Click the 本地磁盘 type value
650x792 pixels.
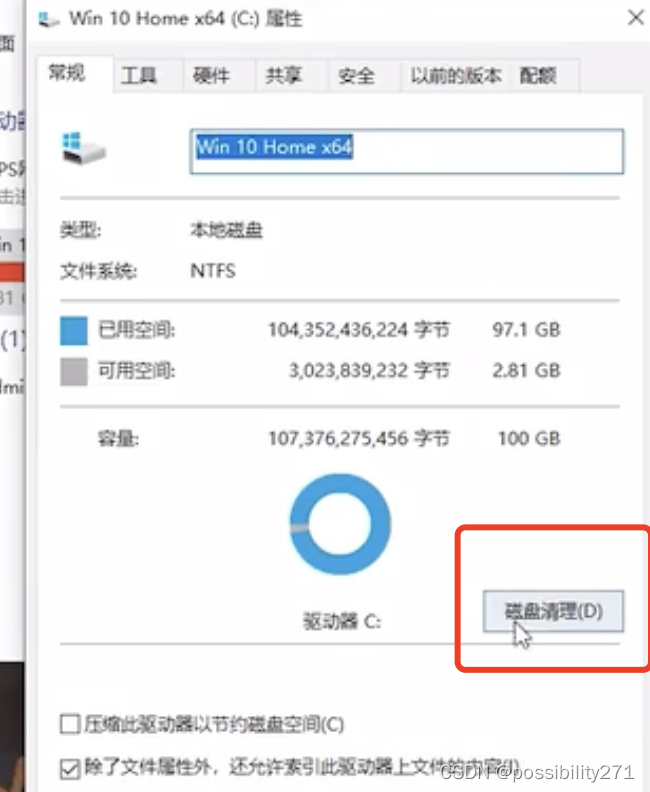[226, 230]
